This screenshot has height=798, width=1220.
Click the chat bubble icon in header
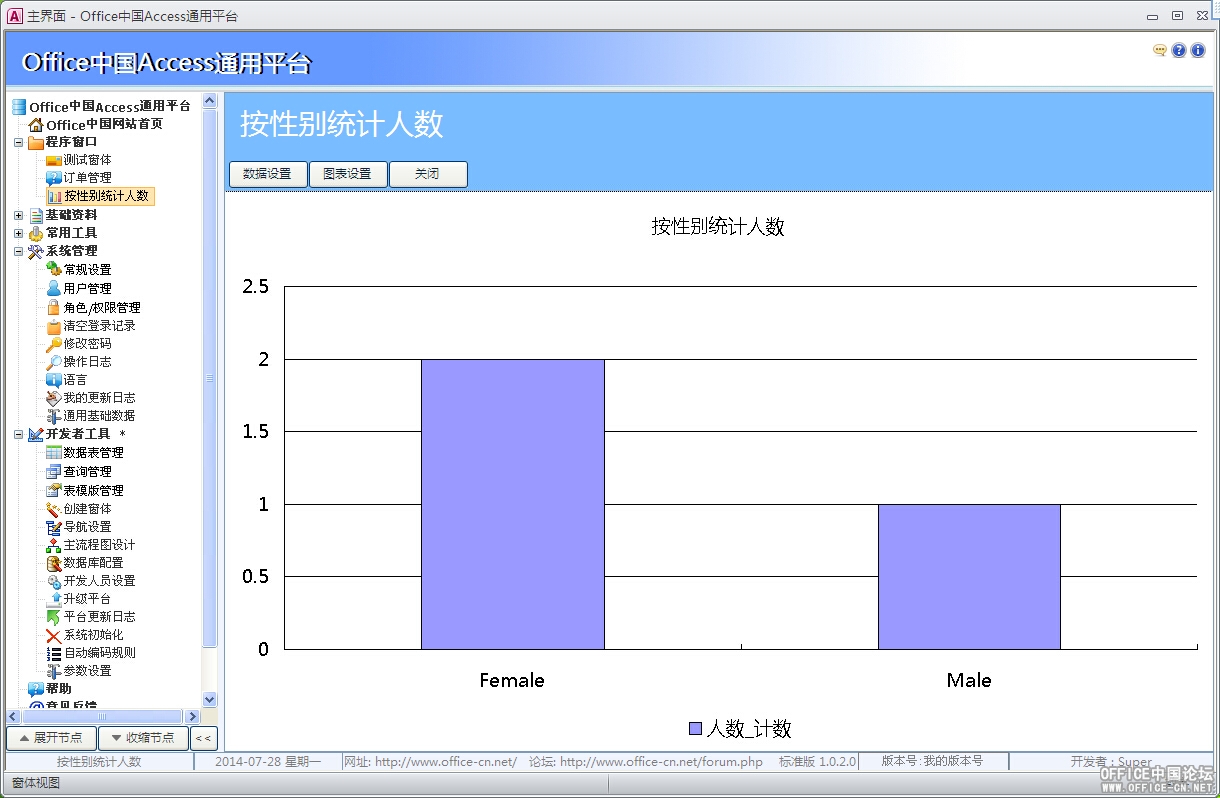click(1160, 50)
